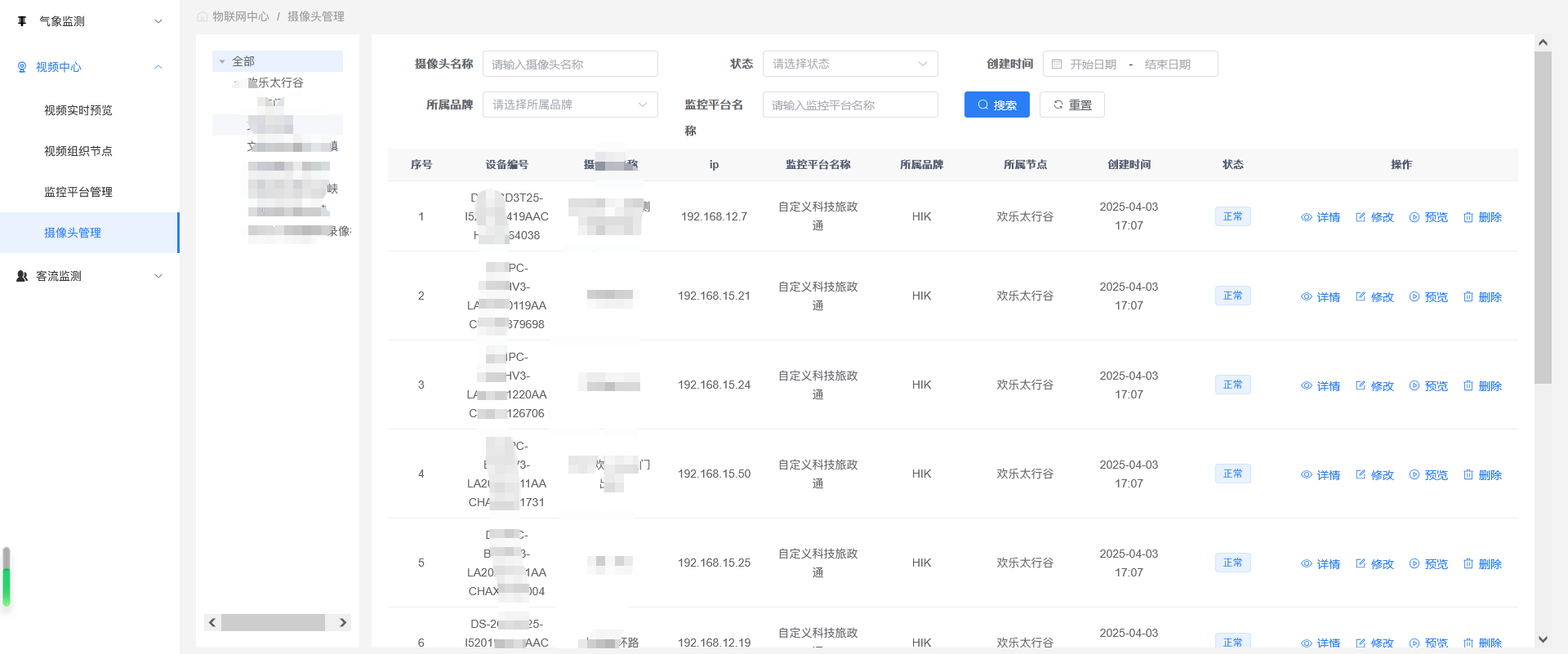Select the 欢乐太行谷 tree node
The image size is (1568, 654).
pos(275,82)
